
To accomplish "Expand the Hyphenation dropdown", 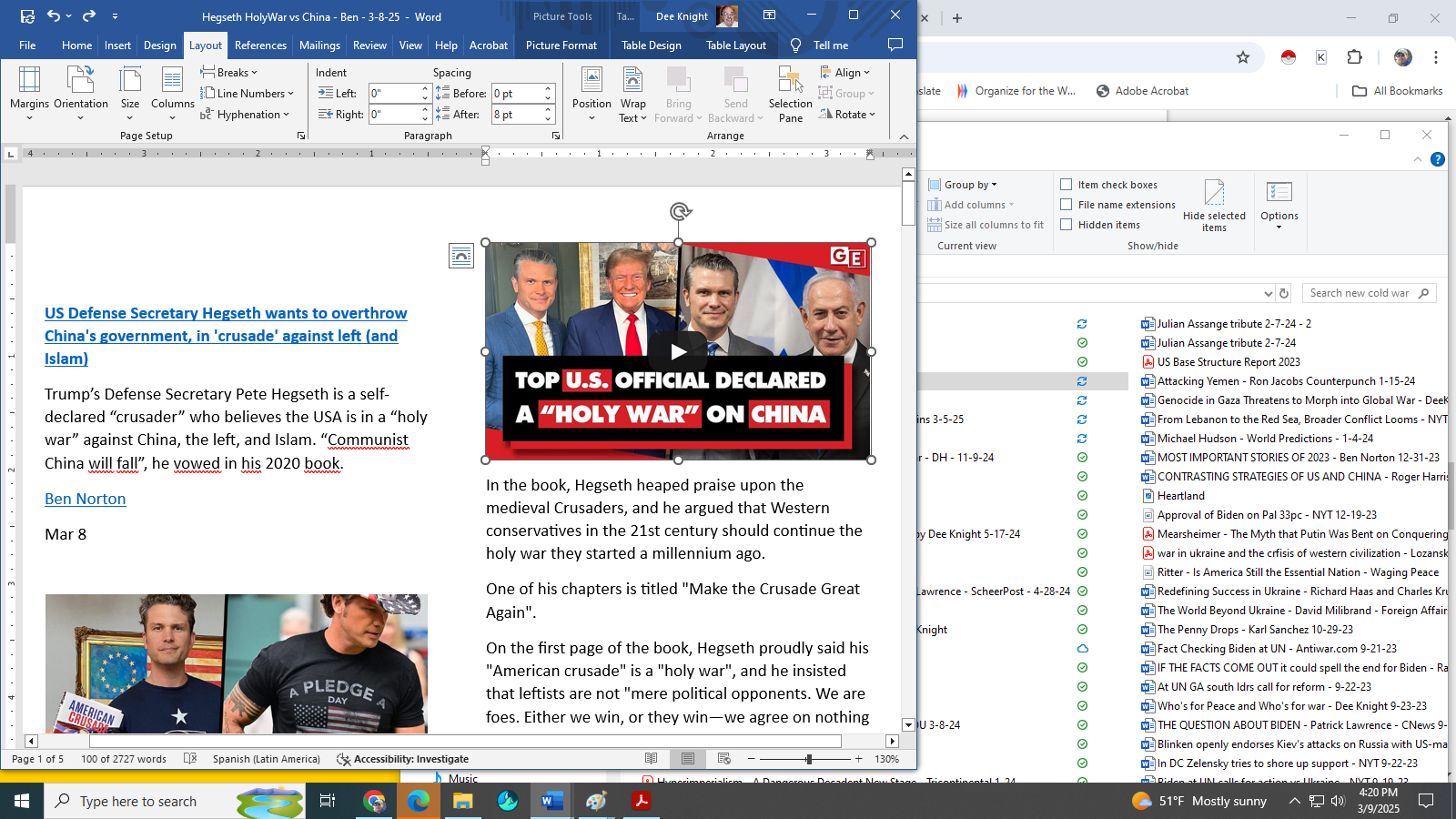I will point(245,114).
